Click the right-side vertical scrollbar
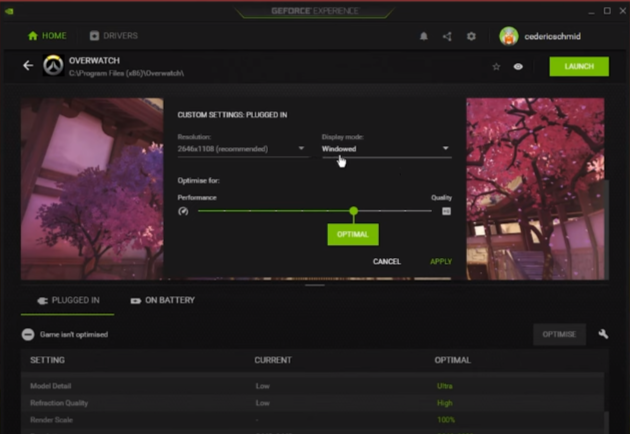 pos(607,229)
